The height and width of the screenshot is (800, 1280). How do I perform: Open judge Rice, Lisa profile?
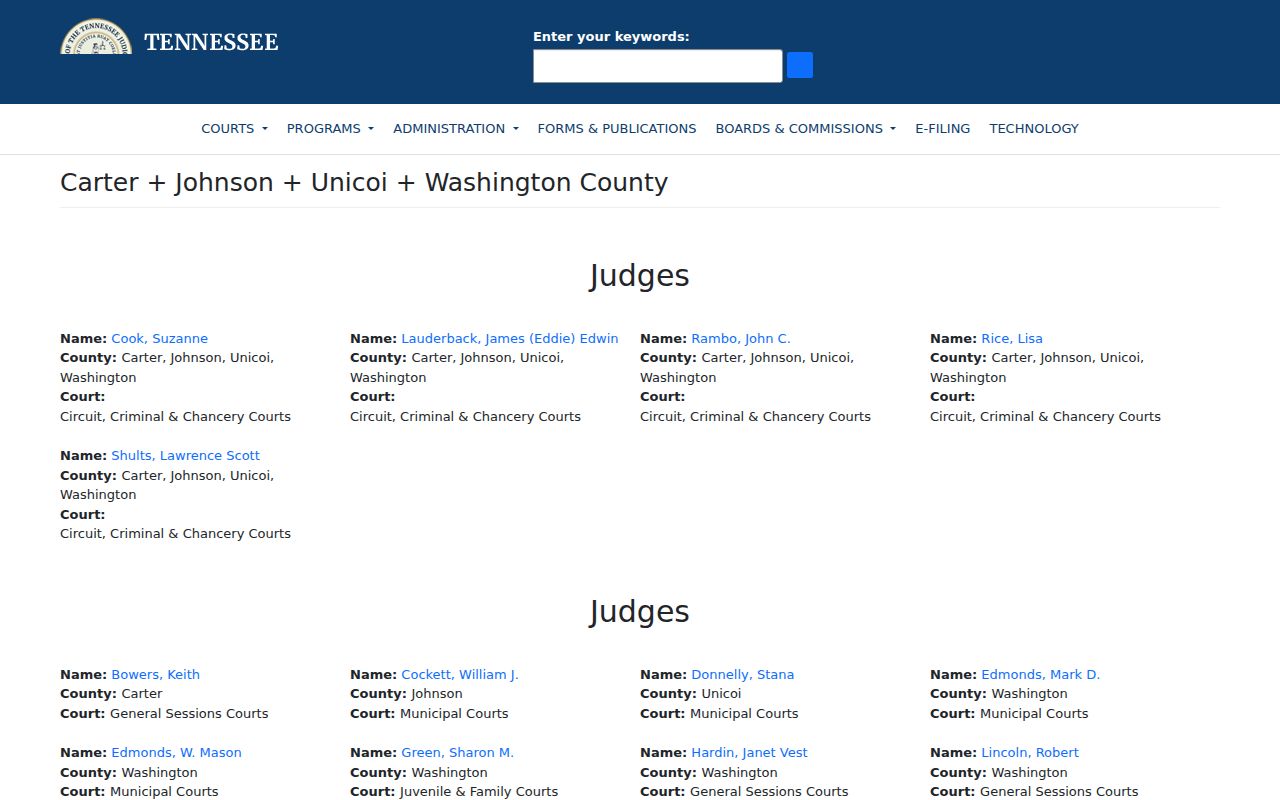point(1012,338)
